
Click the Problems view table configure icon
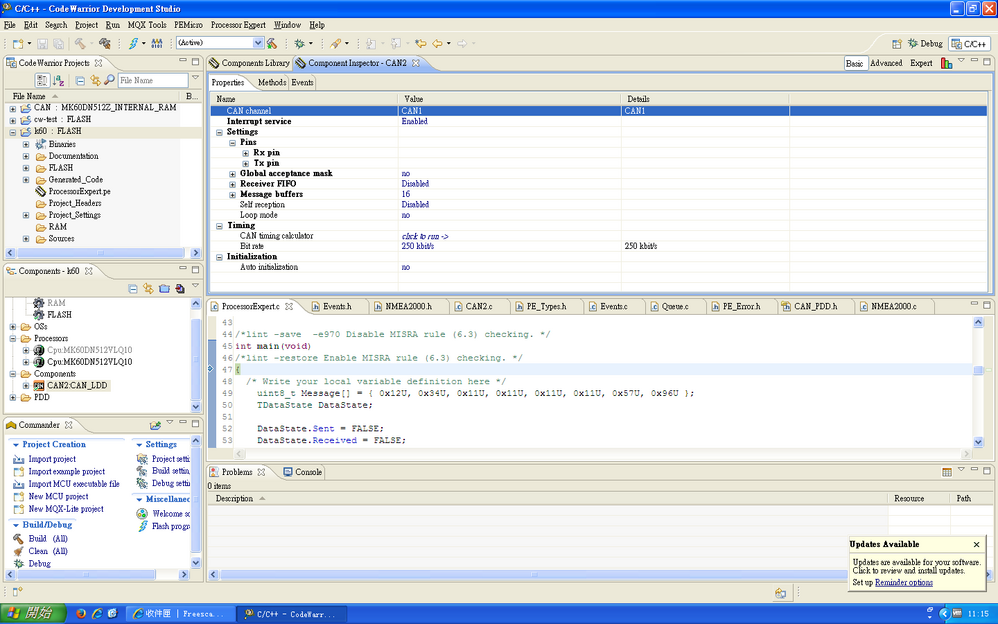tap(946, 472)
